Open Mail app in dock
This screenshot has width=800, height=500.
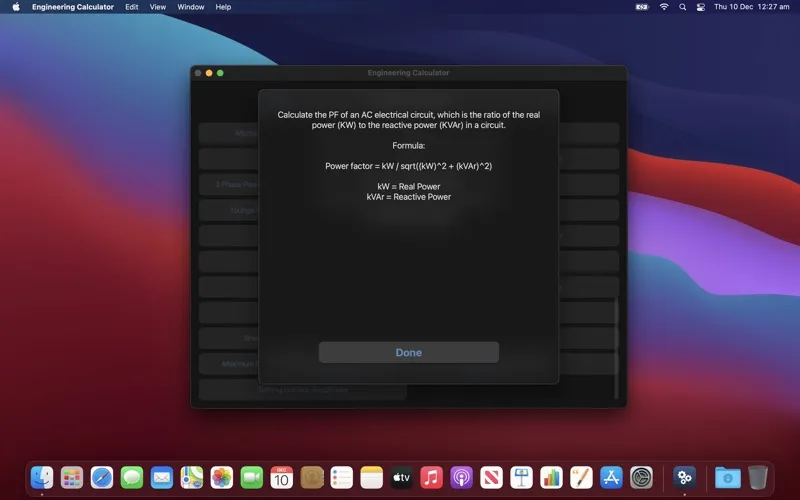click(x=162, y=477)
